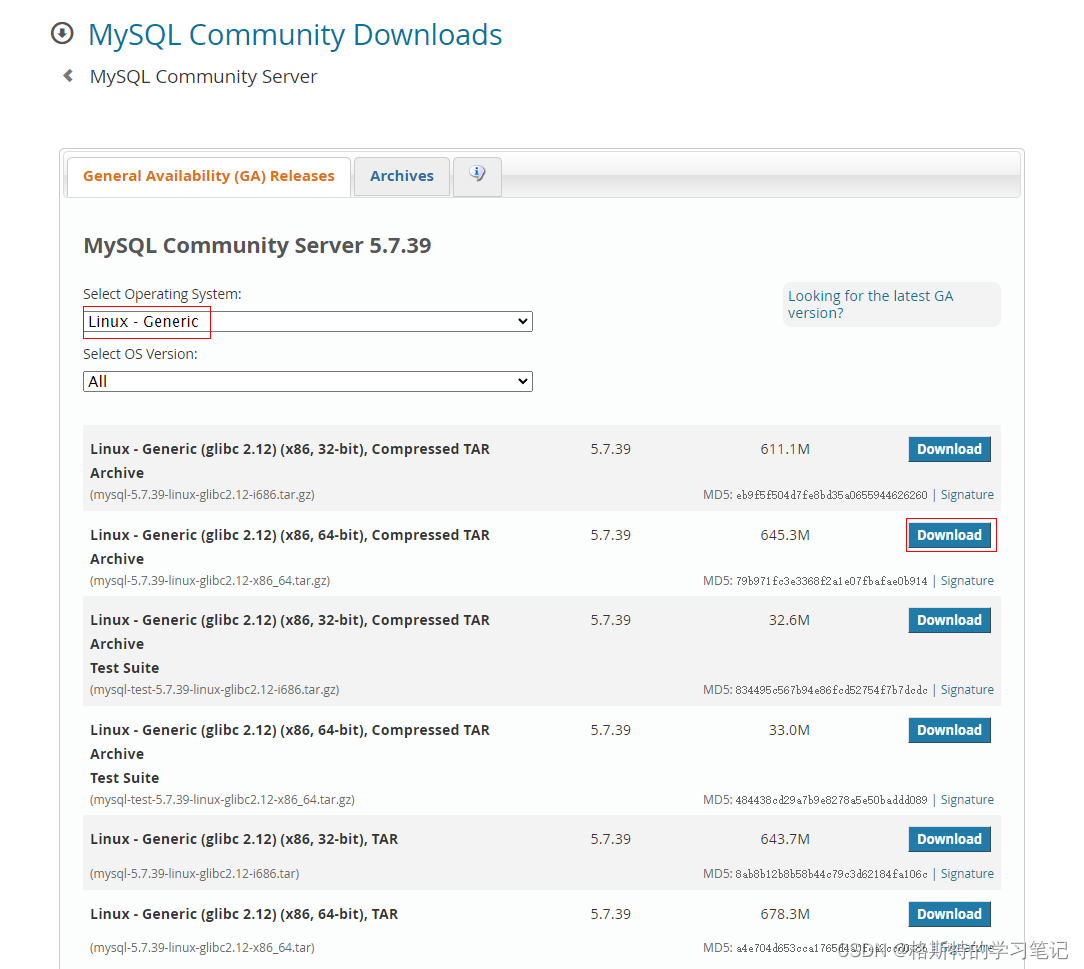Open the information icon tab
Screen dimensions: 1084x969
(477, 175)
